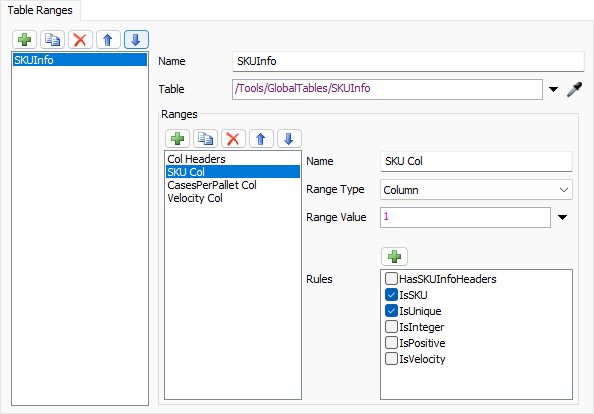Duplicate the selected SKUInfo table entry
The height and width of the screenshot is (414, 594).
(x=52, y=39)
